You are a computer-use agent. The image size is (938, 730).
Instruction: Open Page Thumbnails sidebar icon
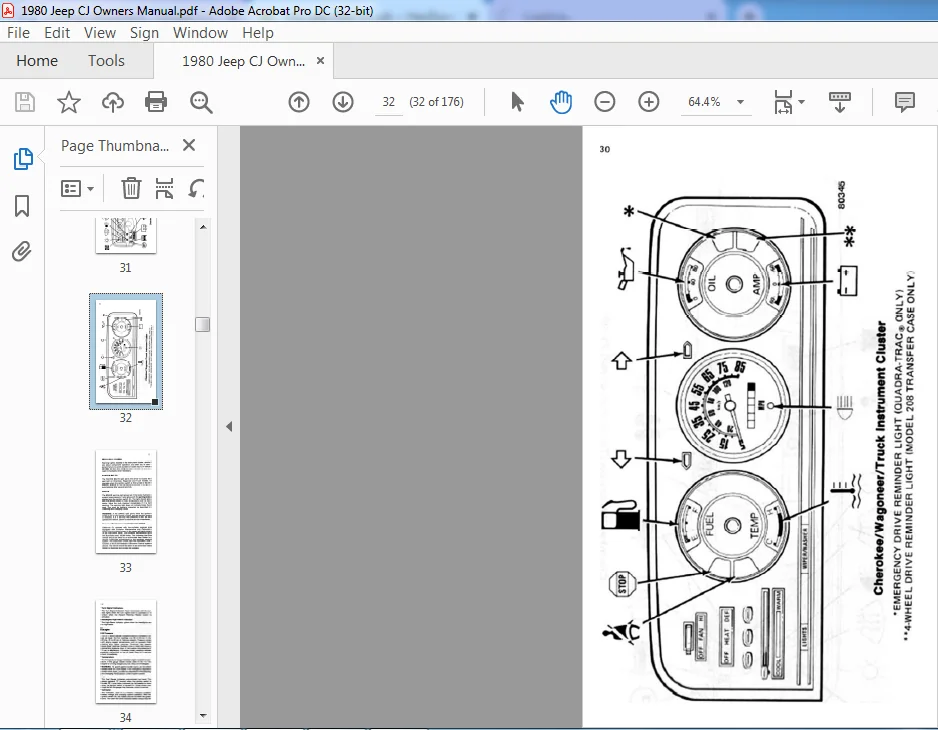[22, 159]
